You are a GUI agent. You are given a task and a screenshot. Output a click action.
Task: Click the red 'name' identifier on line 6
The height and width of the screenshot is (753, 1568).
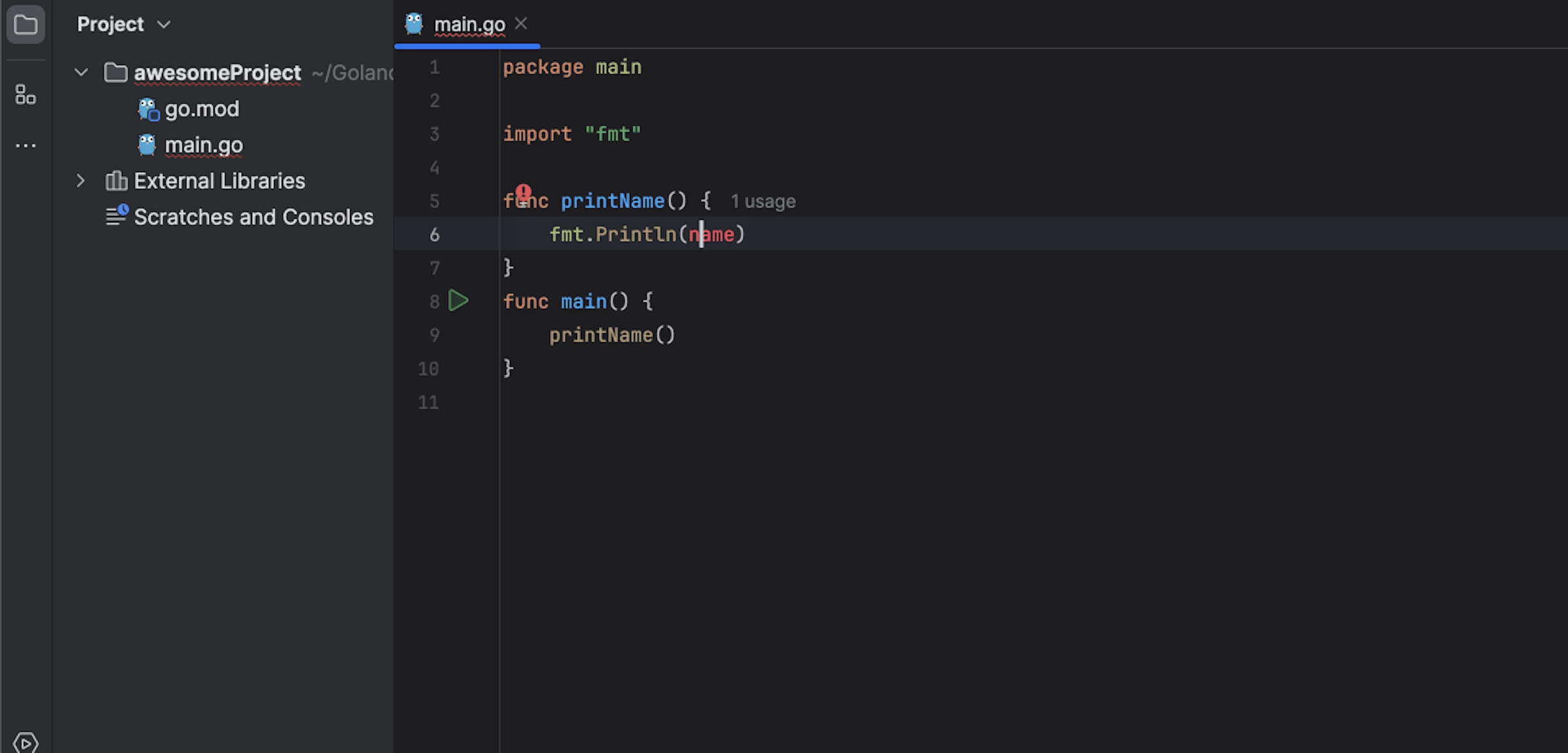[711, 235]
